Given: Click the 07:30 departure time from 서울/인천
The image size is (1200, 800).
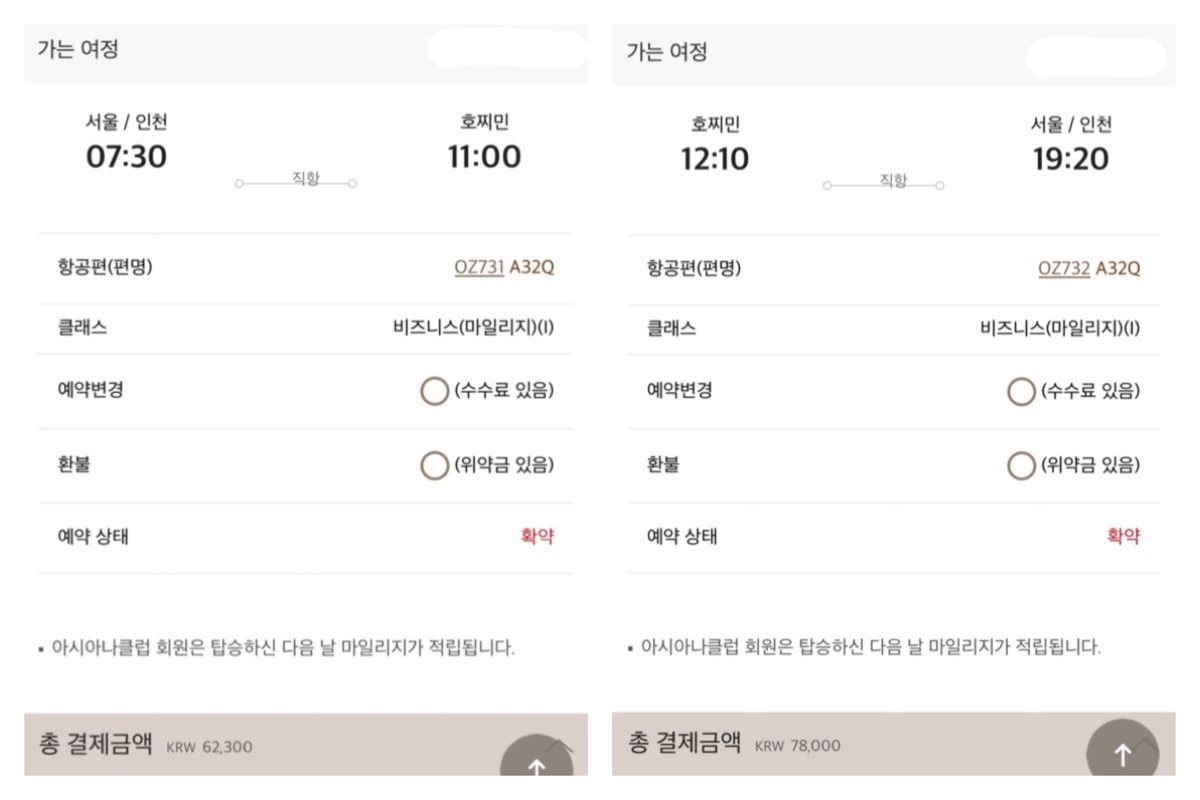Looking at the screenshot, I should click(126, 157).
